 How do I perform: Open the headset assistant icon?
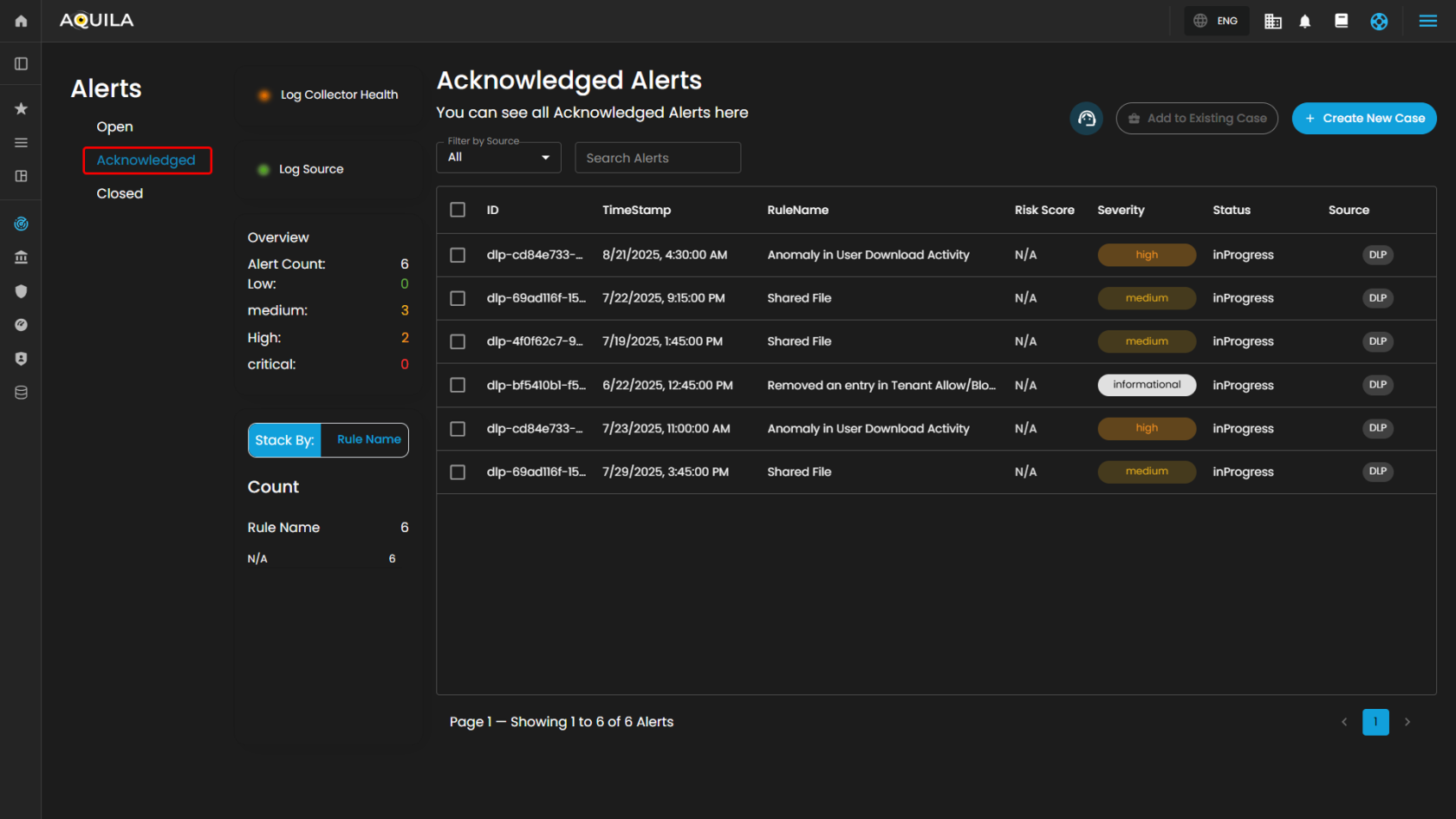(1086, 119)
